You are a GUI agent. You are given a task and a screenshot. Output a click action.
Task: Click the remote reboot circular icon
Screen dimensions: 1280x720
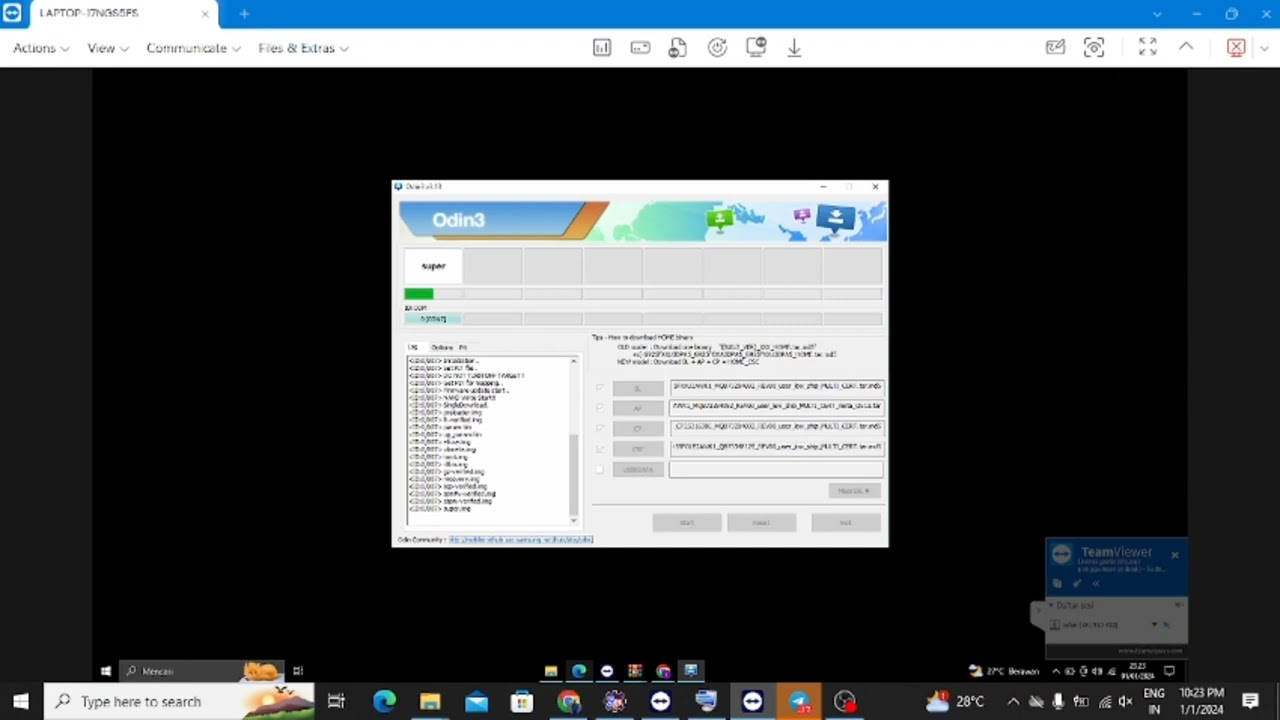[717, 48]
